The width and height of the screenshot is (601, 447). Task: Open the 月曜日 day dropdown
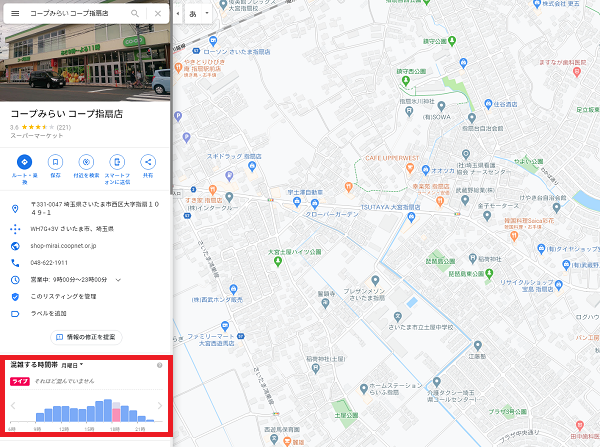(72, 365)
